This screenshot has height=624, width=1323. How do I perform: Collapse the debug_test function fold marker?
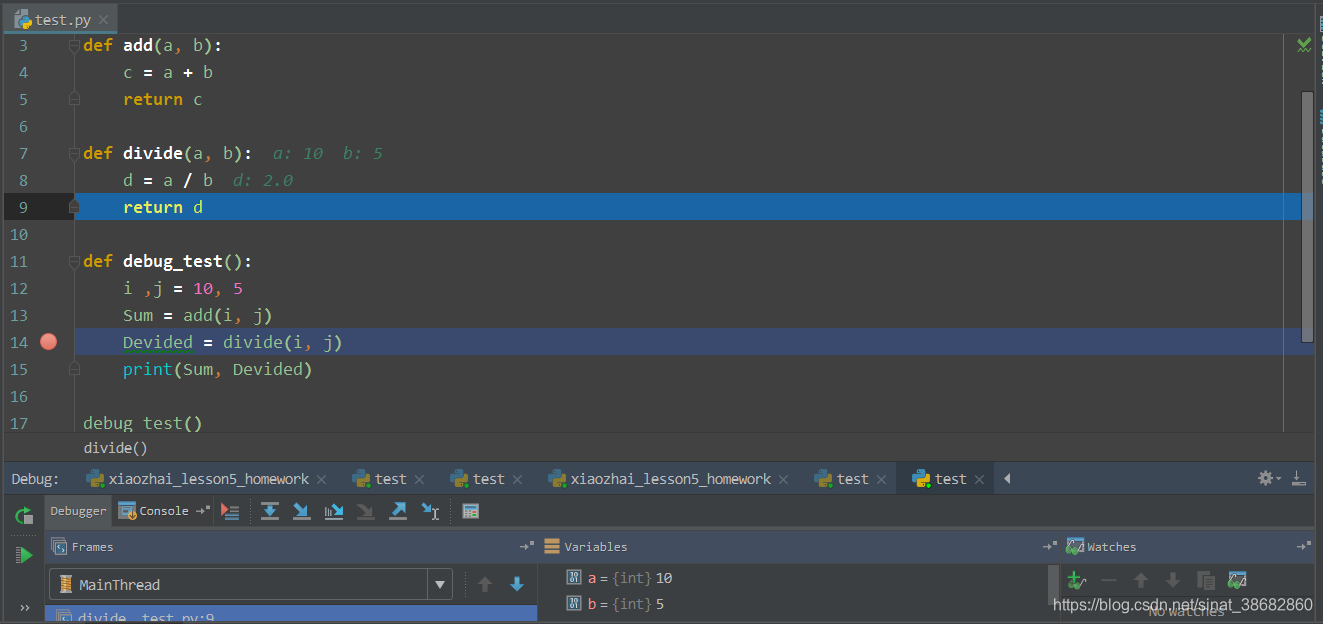(x=74, y=261)
